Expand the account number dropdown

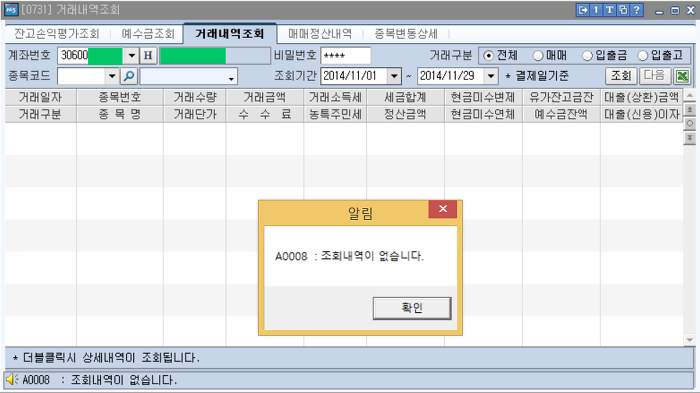point(131,56)
